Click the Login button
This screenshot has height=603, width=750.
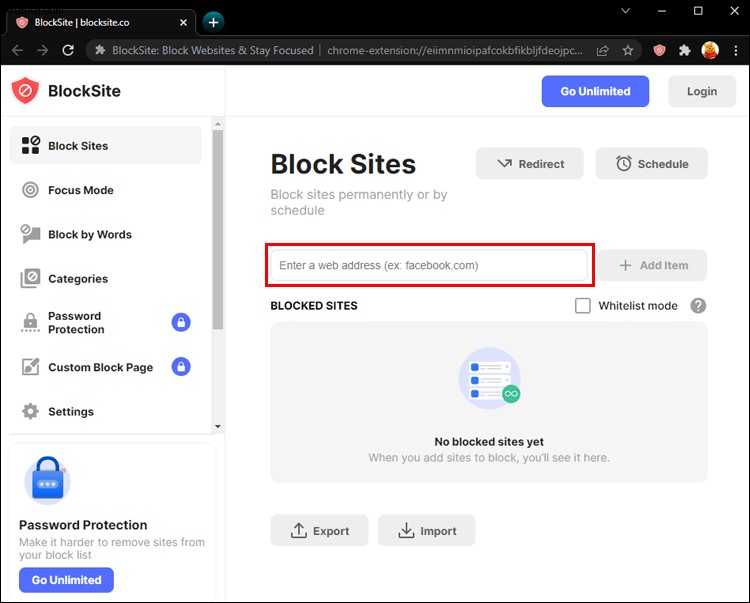point(702,91)
